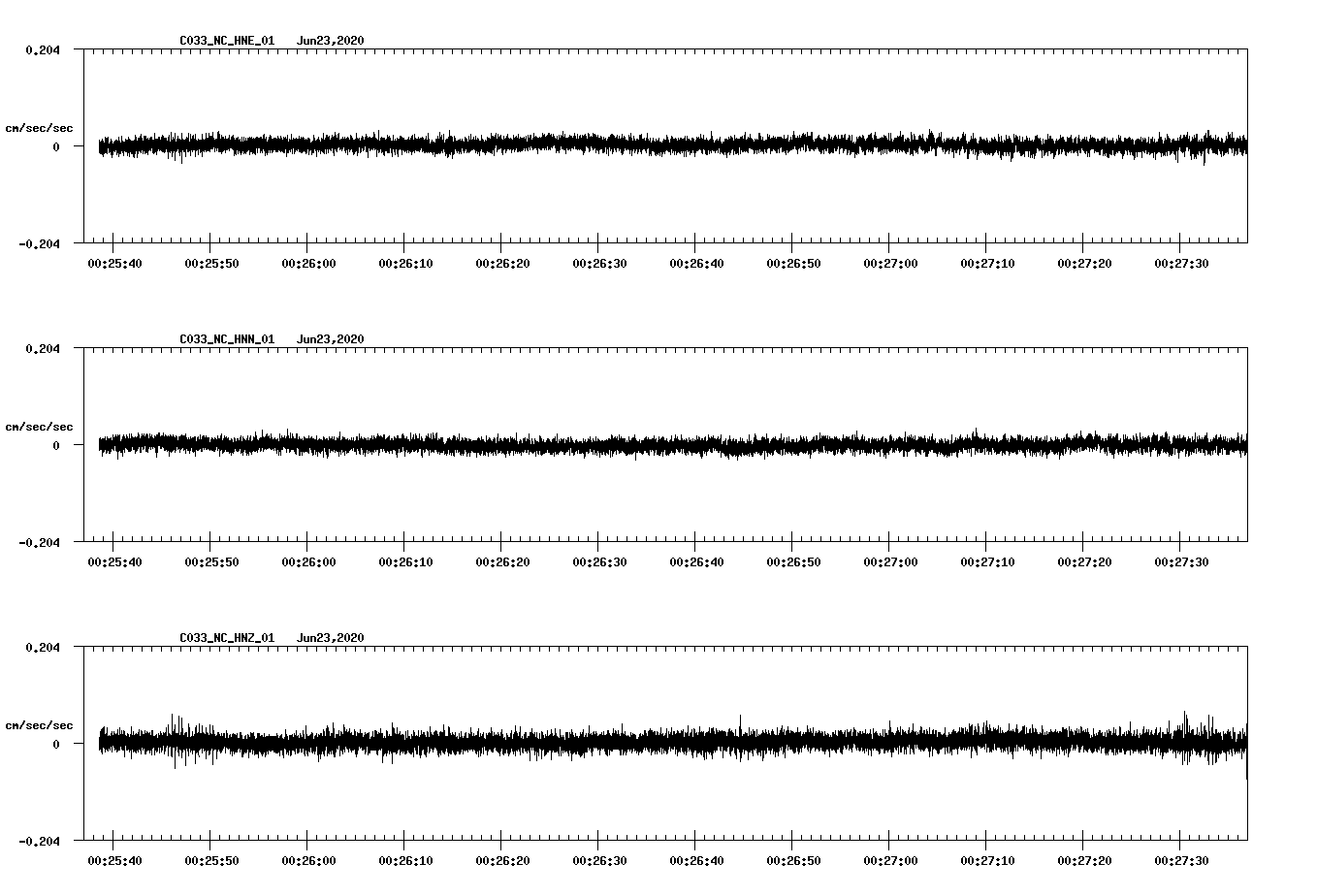Click the 00:27:10 time label under the HNN plot

pyautogui.click(x=987, y=562)
